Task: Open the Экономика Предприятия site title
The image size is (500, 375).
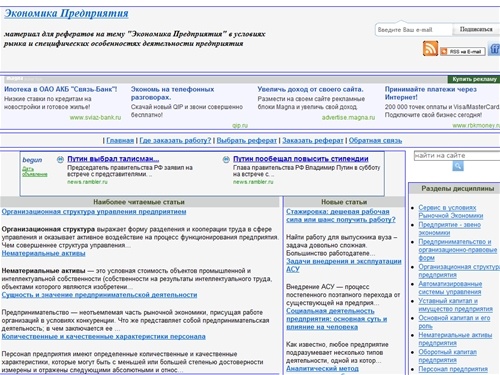Action: pos(66,13)
